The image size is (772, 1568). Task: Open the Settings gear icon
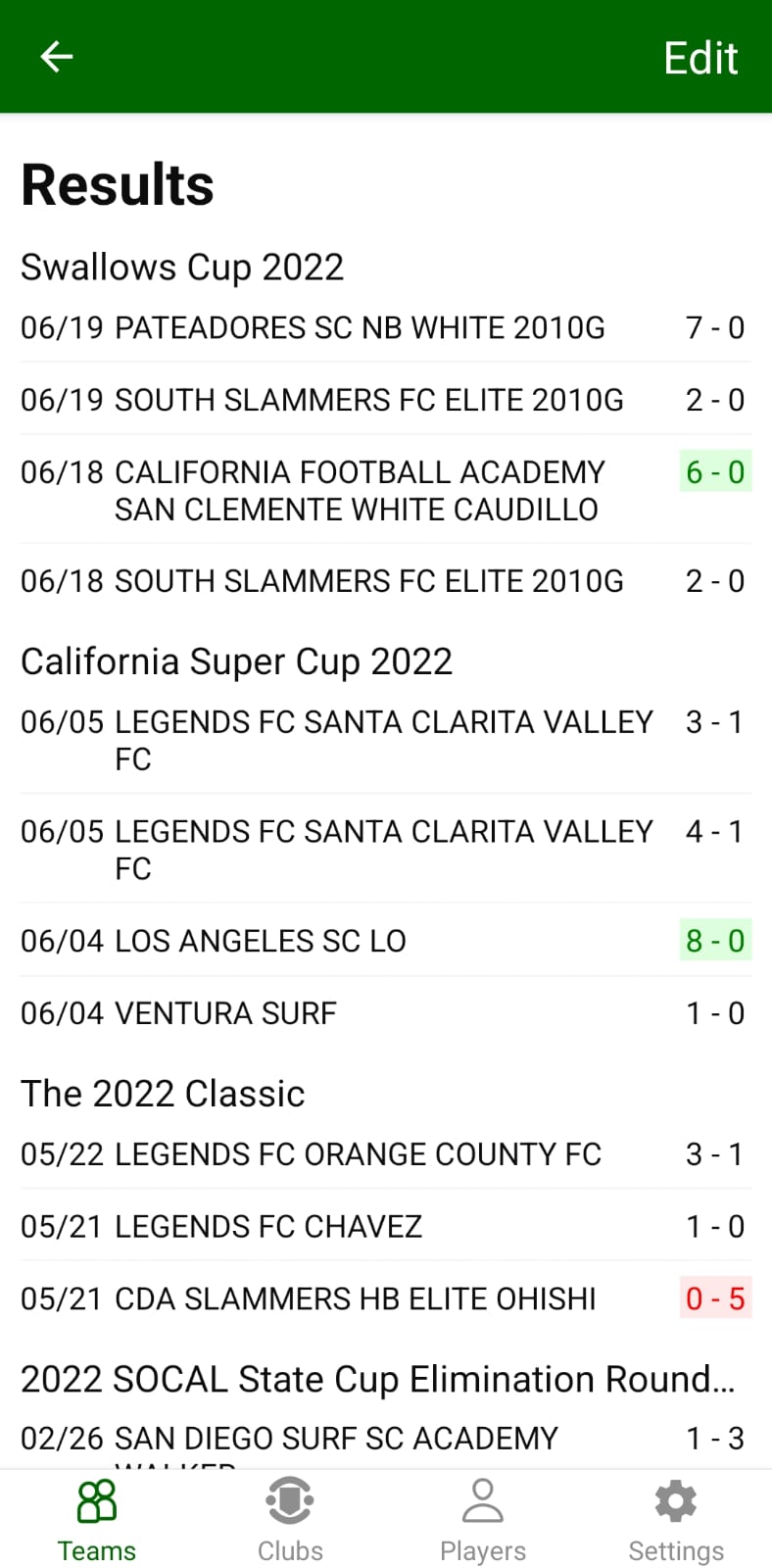[675, 1501]
